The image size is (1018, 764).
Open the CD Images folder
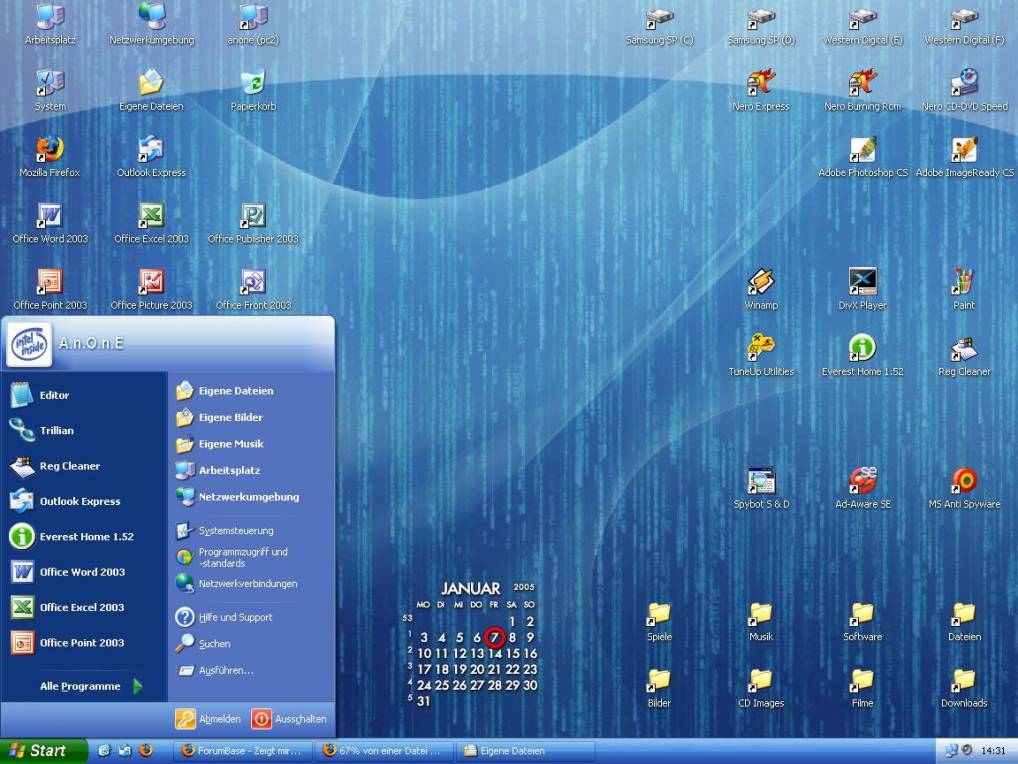(761, 688)
